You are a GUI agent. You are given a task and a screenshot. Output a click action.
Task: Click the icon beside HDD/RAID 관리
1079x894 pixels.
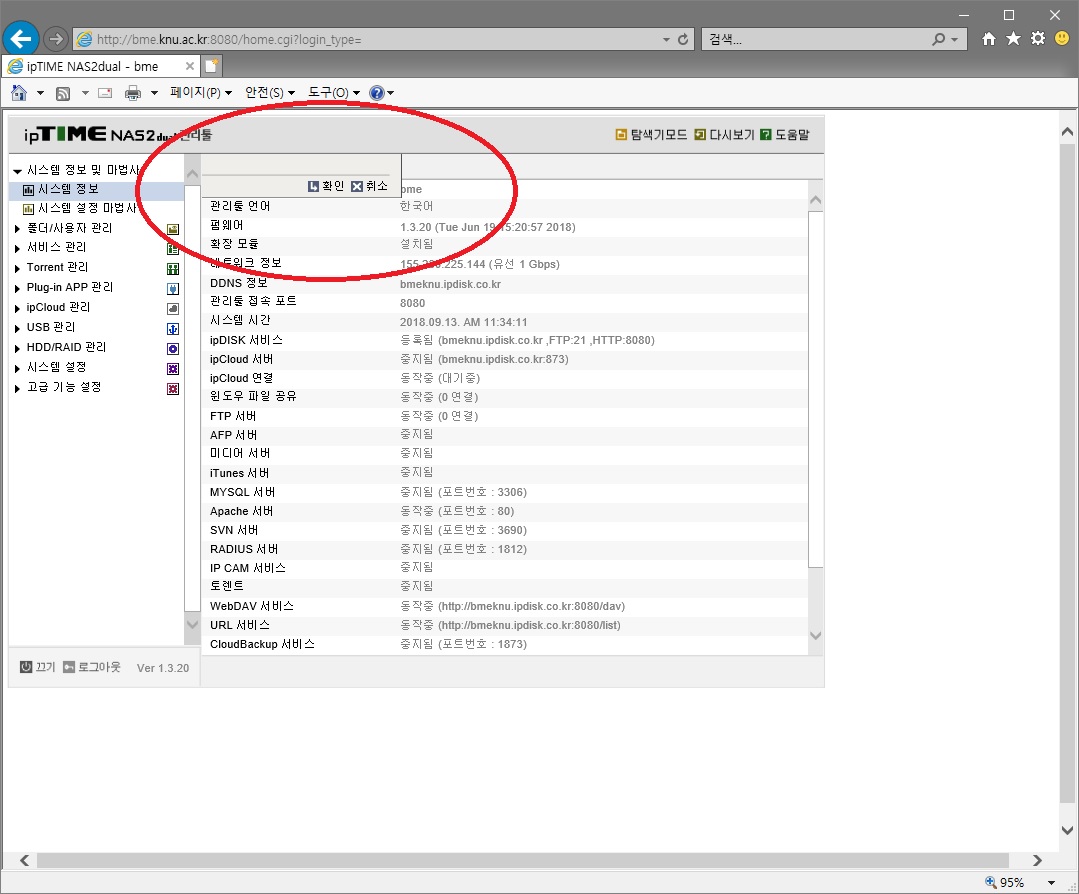click(x=173, y=349)
